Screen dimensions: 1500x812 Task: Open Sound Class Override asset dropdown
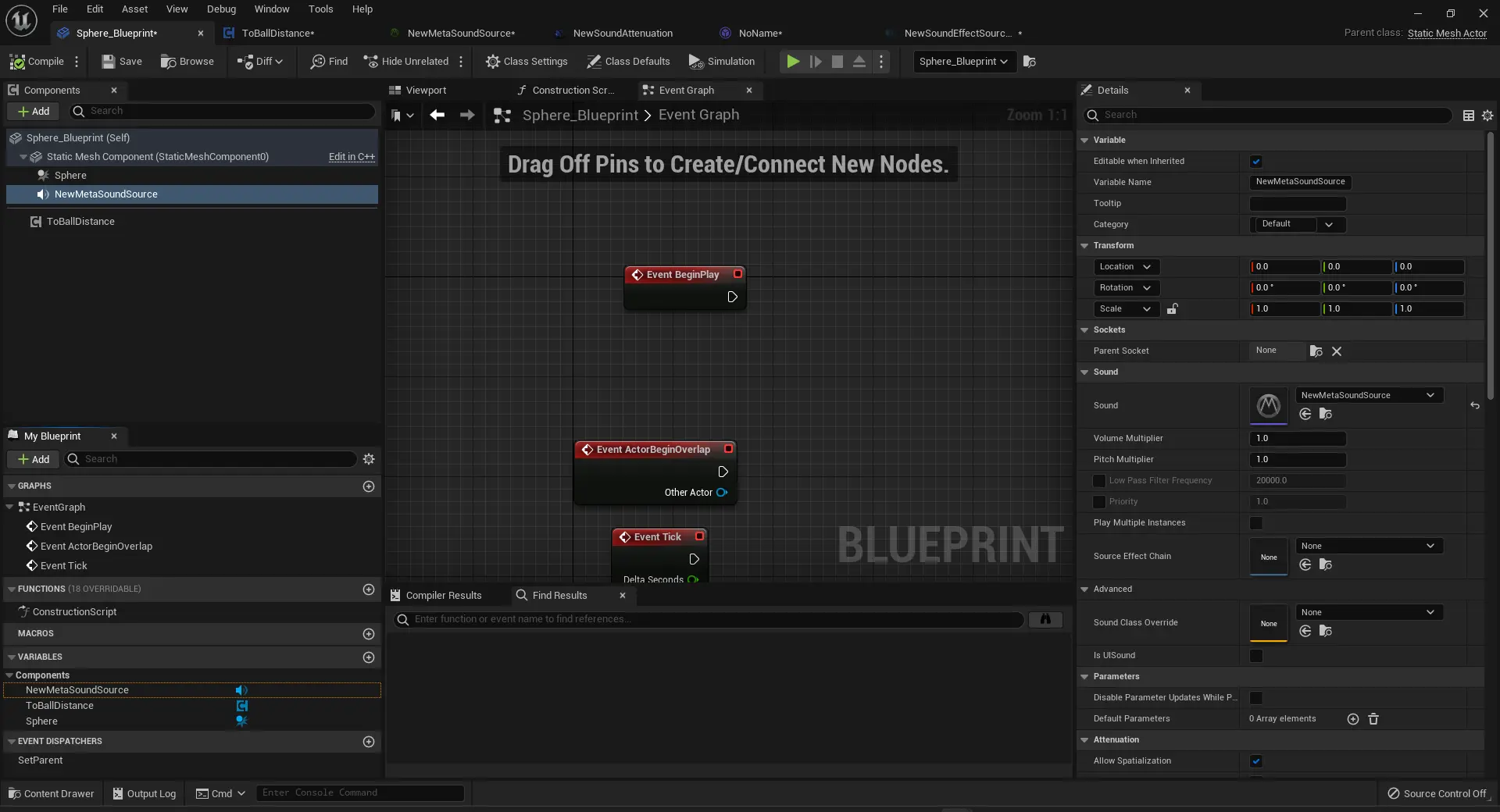[x=1369, y=612]
